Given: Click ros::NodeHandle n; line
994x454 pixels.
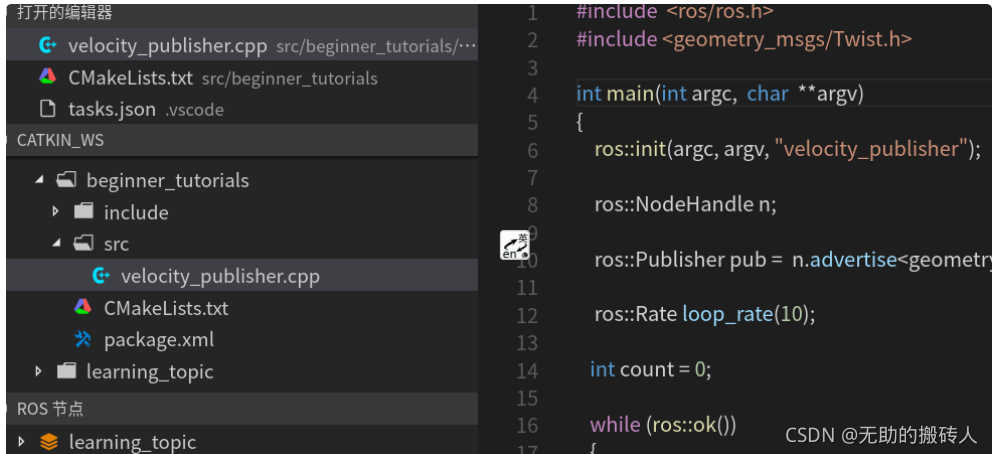Looking at the screenshot, I should tap(685, 205).
